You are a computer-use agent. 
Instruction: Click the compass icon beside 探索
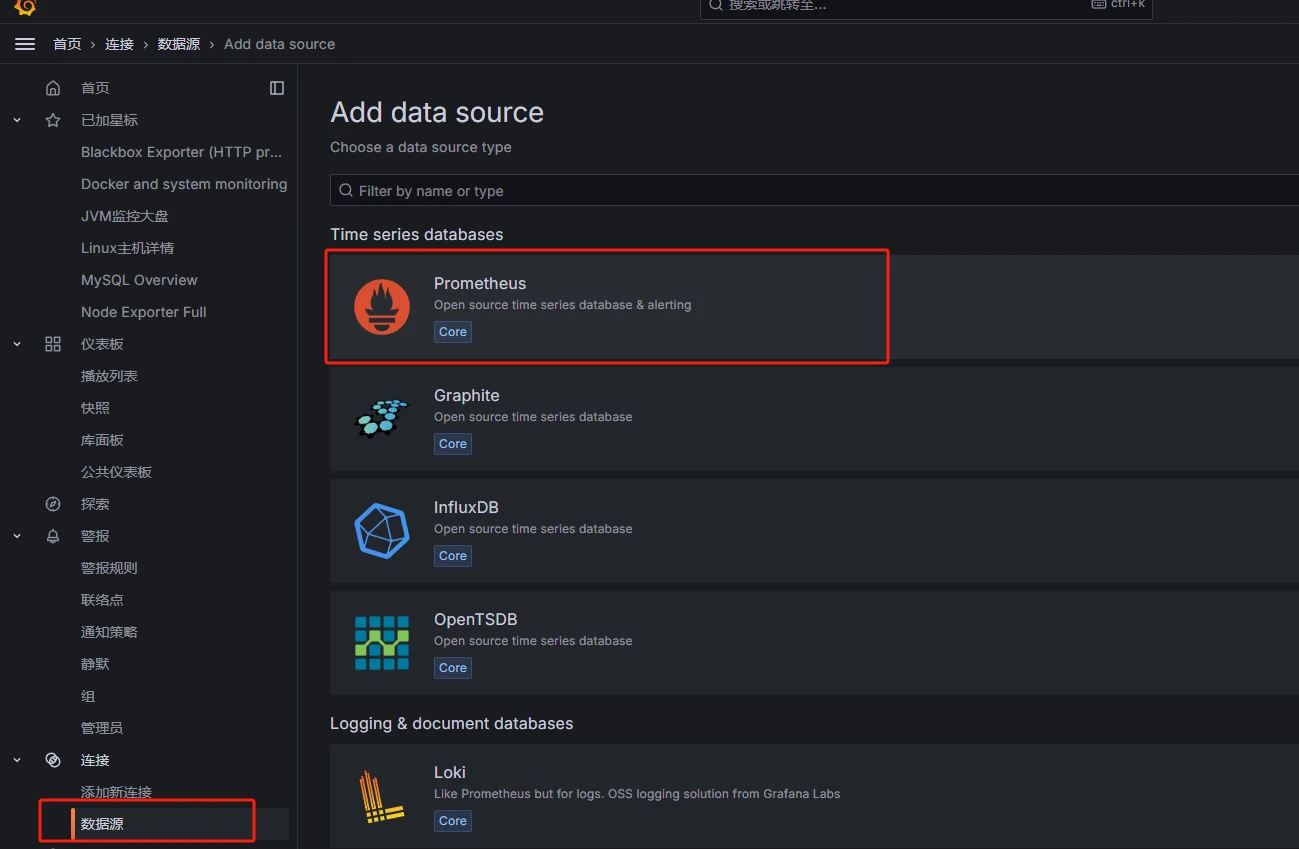click(x=53, y=504)
